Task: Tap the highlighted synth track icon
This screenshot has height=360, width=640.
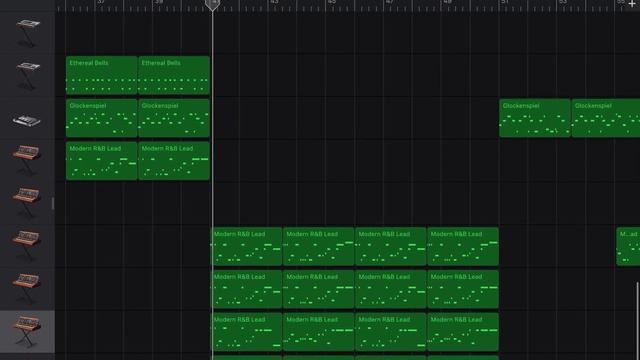Action: [x=27, y=331]
